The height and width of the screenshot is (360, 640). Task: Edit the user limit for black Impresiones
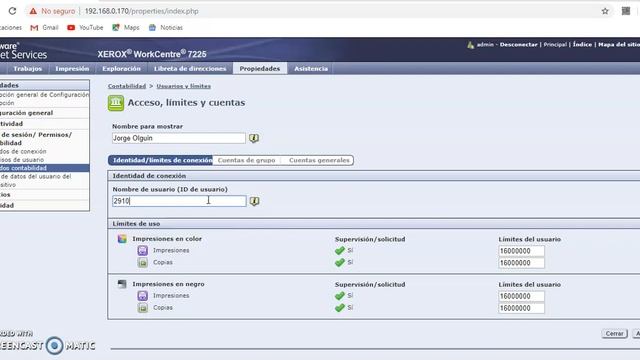(x=521, y=296)
